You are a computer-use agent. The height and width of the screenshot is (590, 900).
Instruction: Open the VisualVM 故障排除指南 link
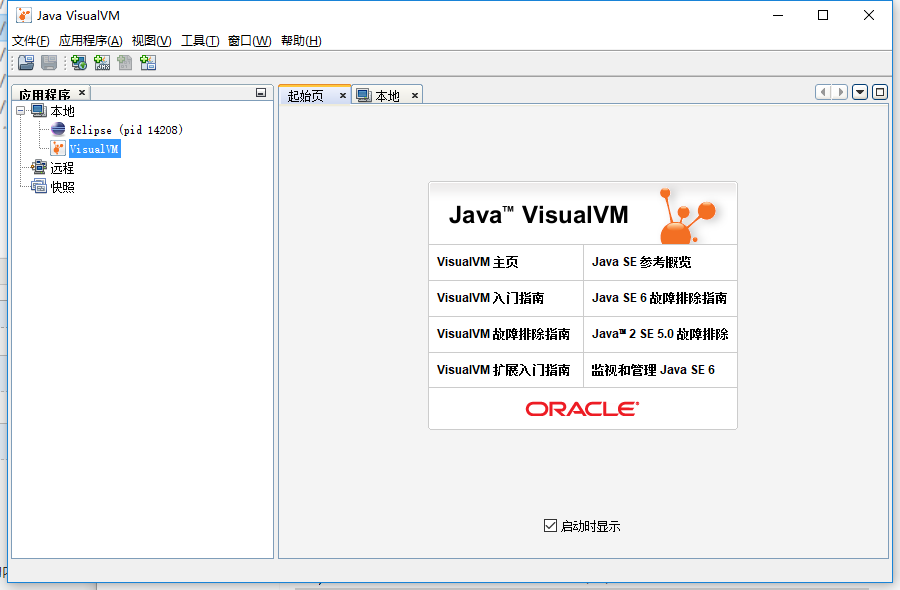[503, 334]
